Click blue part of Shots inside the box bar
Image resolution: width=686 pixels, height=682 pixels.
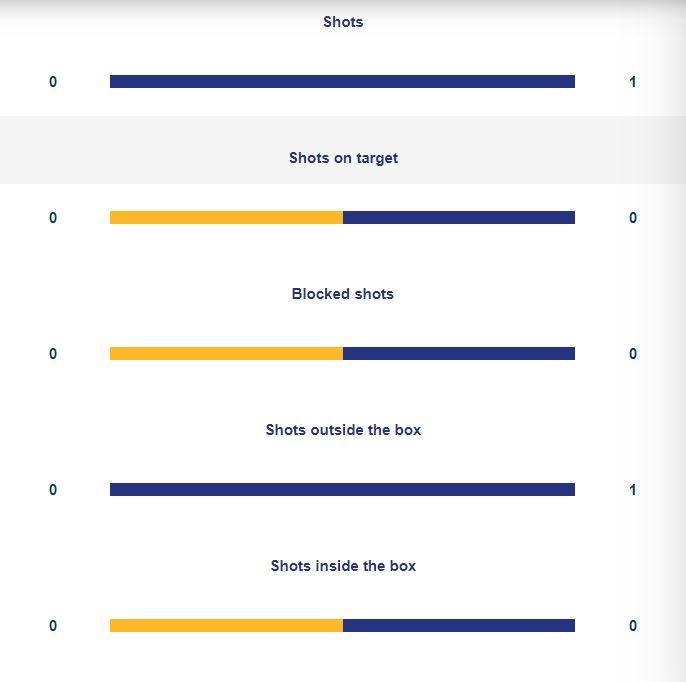[x=459, y=626]
